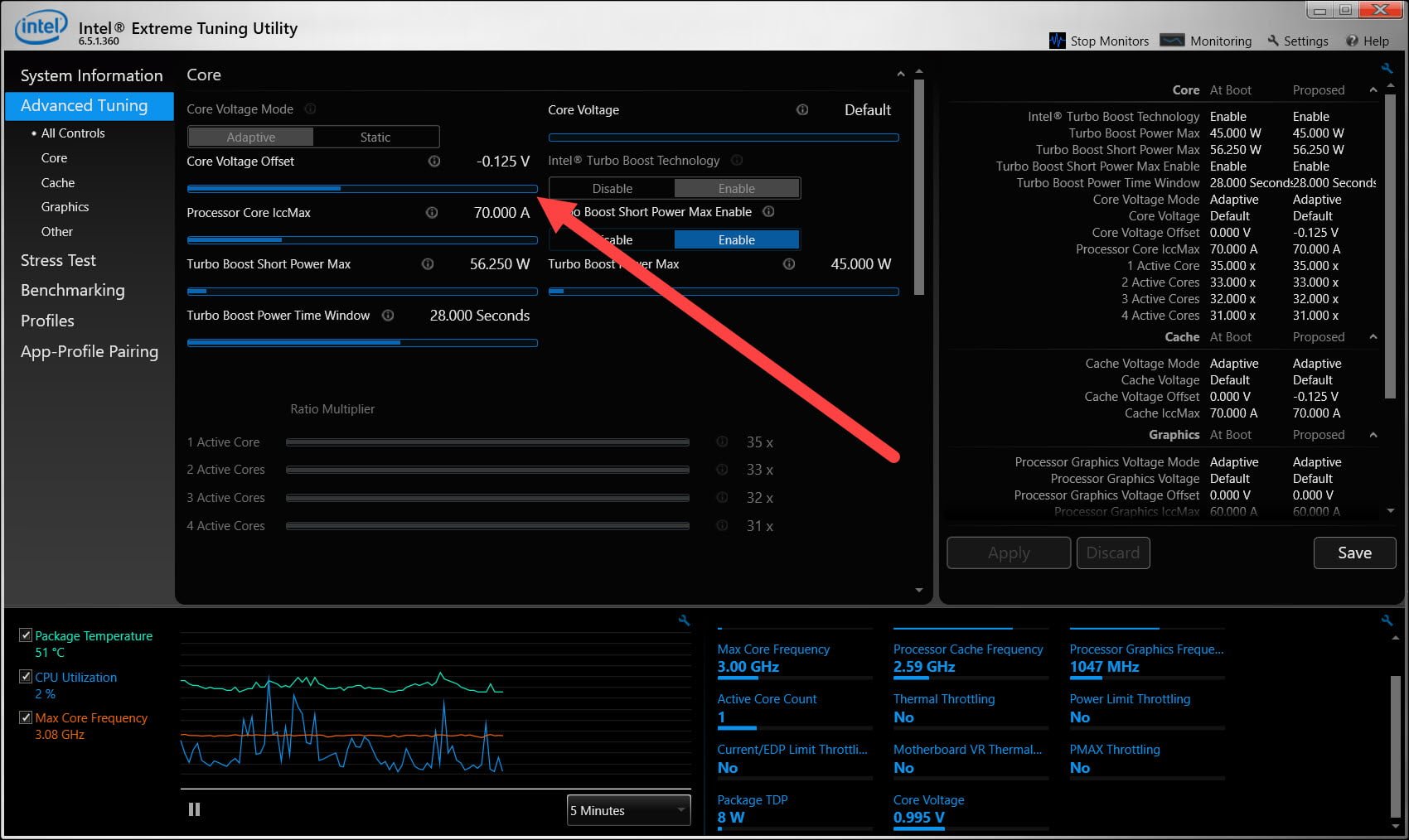Viewport: 1409px width, 840px height.
Task: Enable Intel Turbo Boost Technology
Action: 737,188
